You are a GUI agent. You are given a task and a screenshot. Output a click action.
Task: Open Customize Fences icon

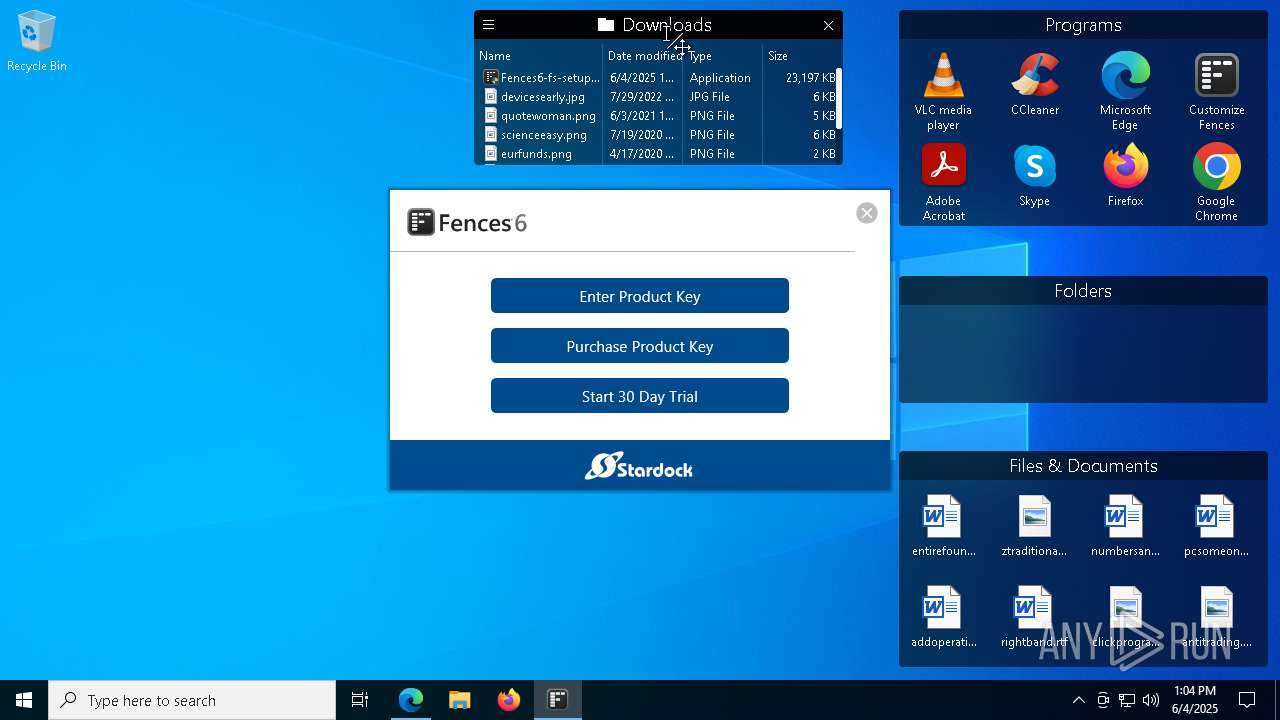(x=1216, y=91)
